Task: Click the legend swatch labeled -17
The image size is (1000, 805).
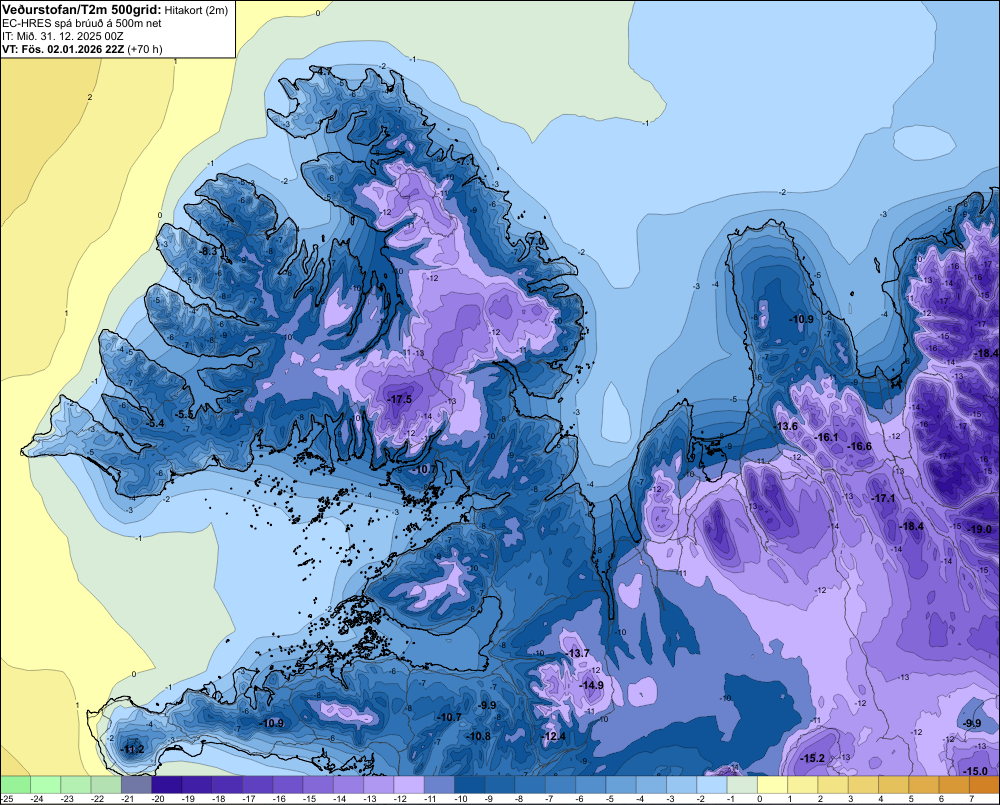Action: tap(258, 784)
